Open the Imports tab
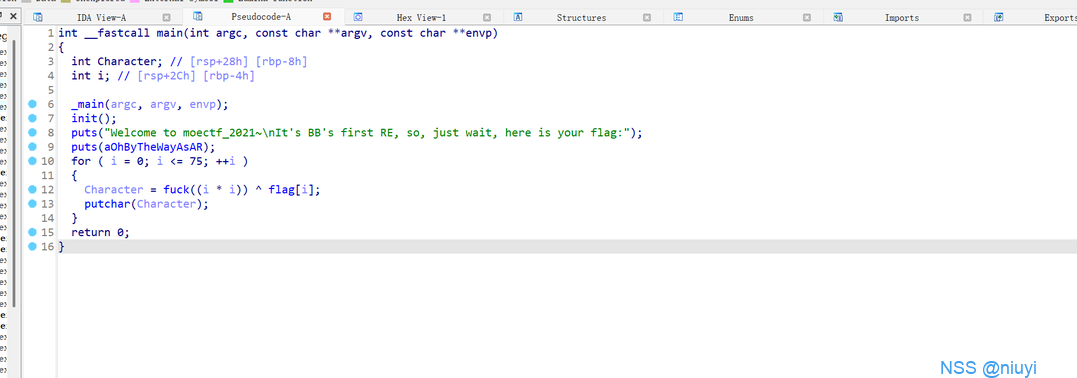Image resolution: width=1077 pixels, height=378 pixels. (x=901, y=18)
